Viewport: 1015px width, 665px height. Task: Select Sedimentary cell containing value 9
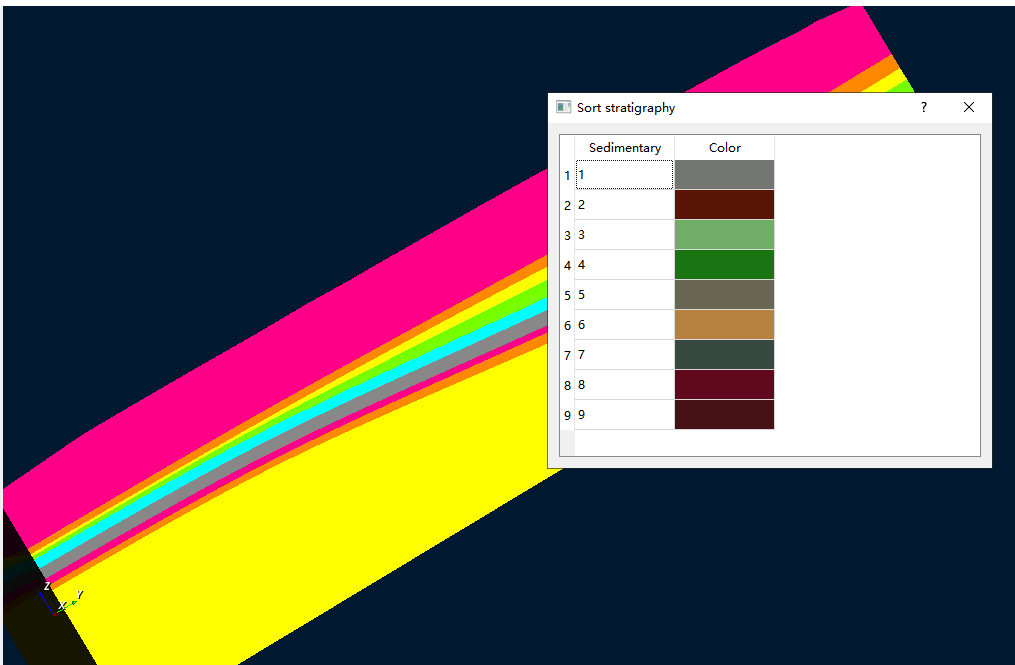pyautogui.click(x=624, y=415)
